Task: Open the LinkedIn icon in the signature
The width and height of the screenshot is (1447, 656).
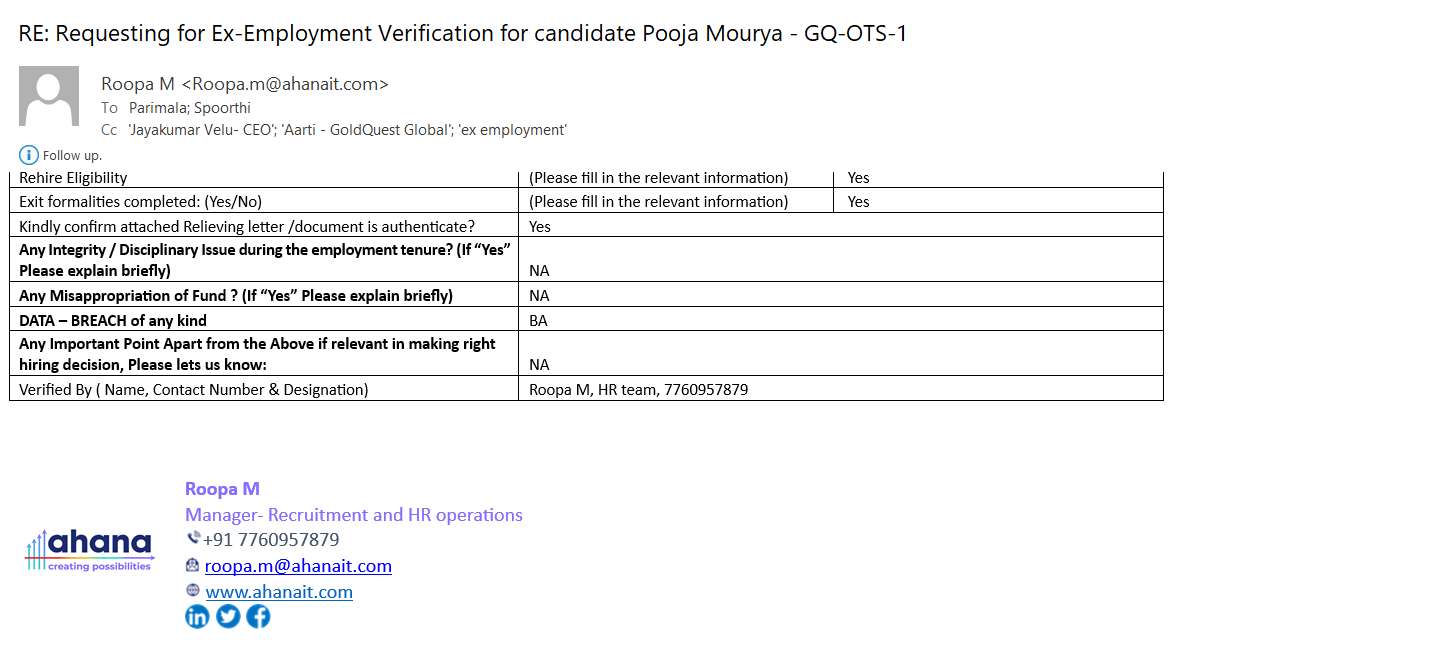Action: [197, 617]
